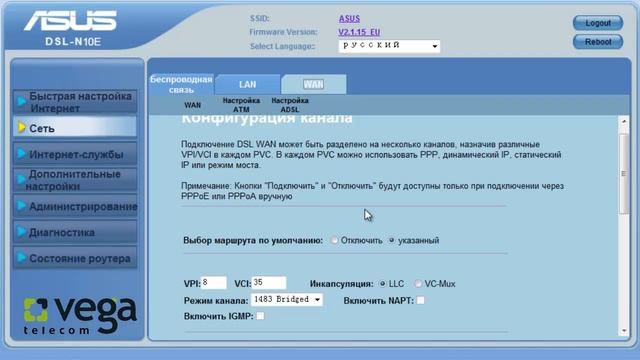Click the yellow arrow icon beside Сеть

22,127
